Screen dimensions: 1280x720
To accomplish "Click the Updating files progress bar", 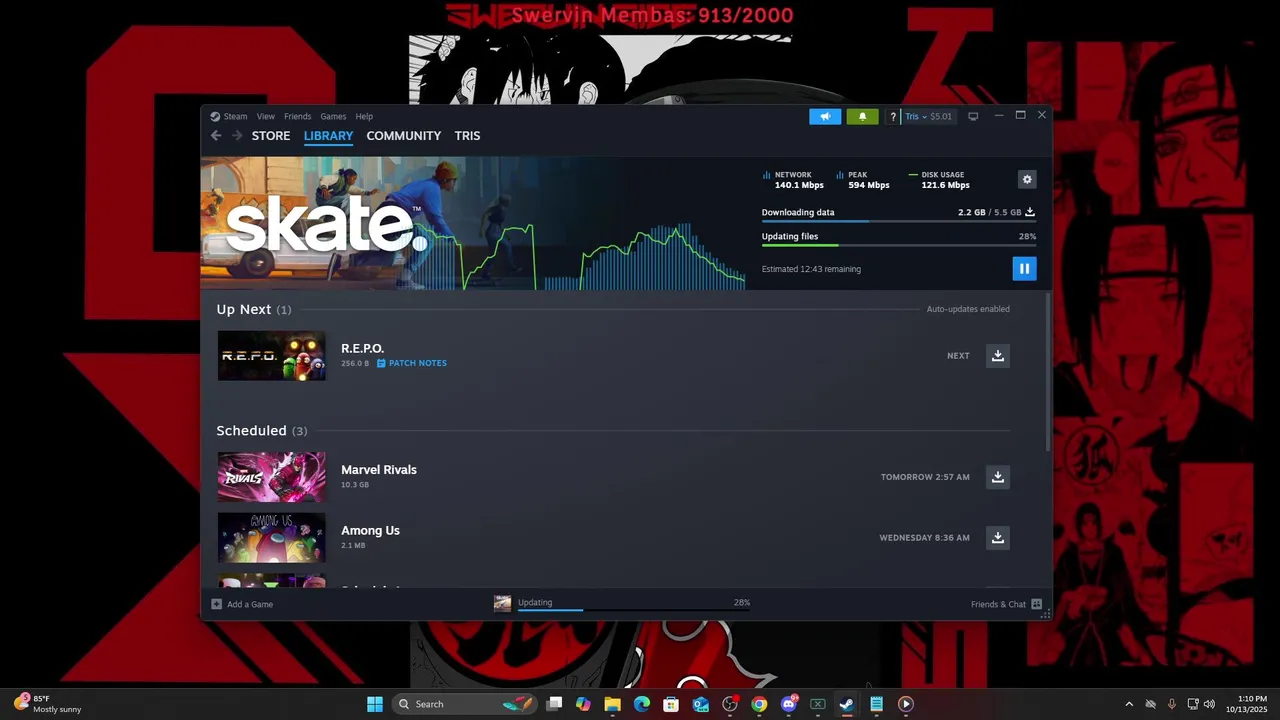I will pyautogui.click(x=898, y=245).
